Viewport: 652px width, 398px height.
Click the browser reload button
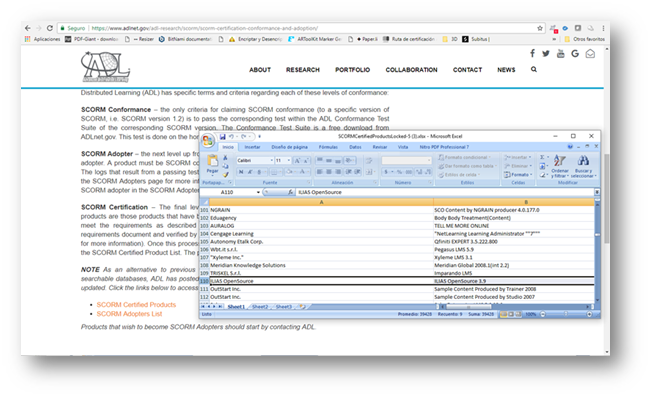point(49,28)
